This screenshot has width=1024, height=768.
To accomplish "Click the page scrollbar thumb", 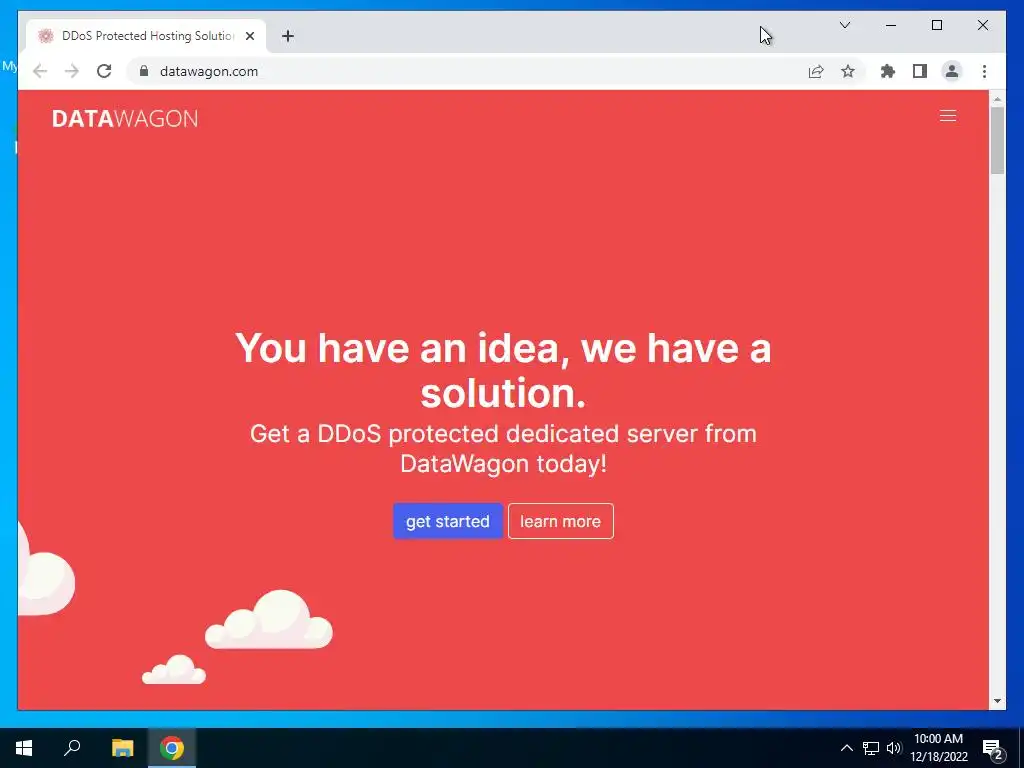I will [x=997, y=140].
